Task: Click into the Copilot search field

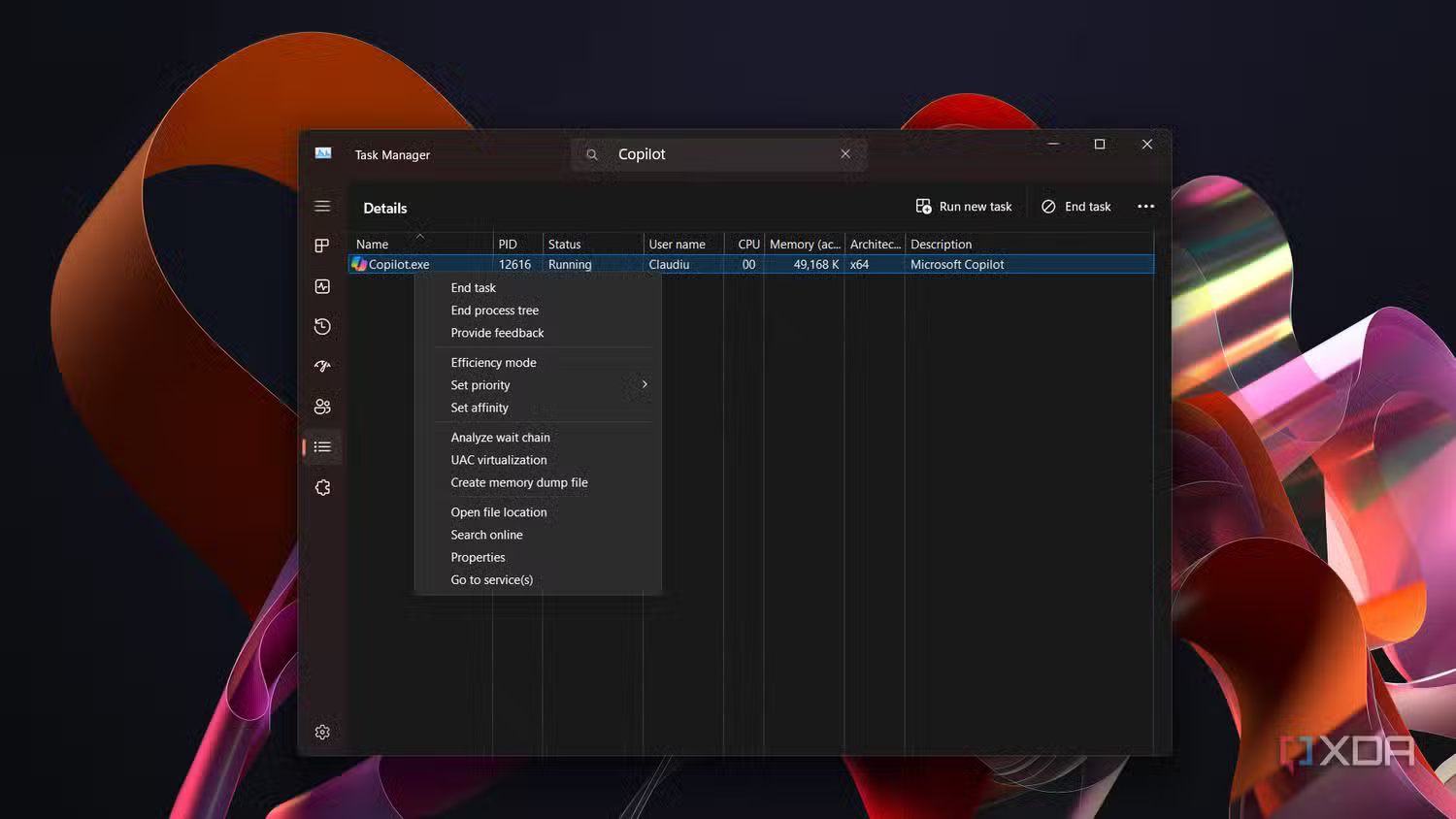Action: 718,154
